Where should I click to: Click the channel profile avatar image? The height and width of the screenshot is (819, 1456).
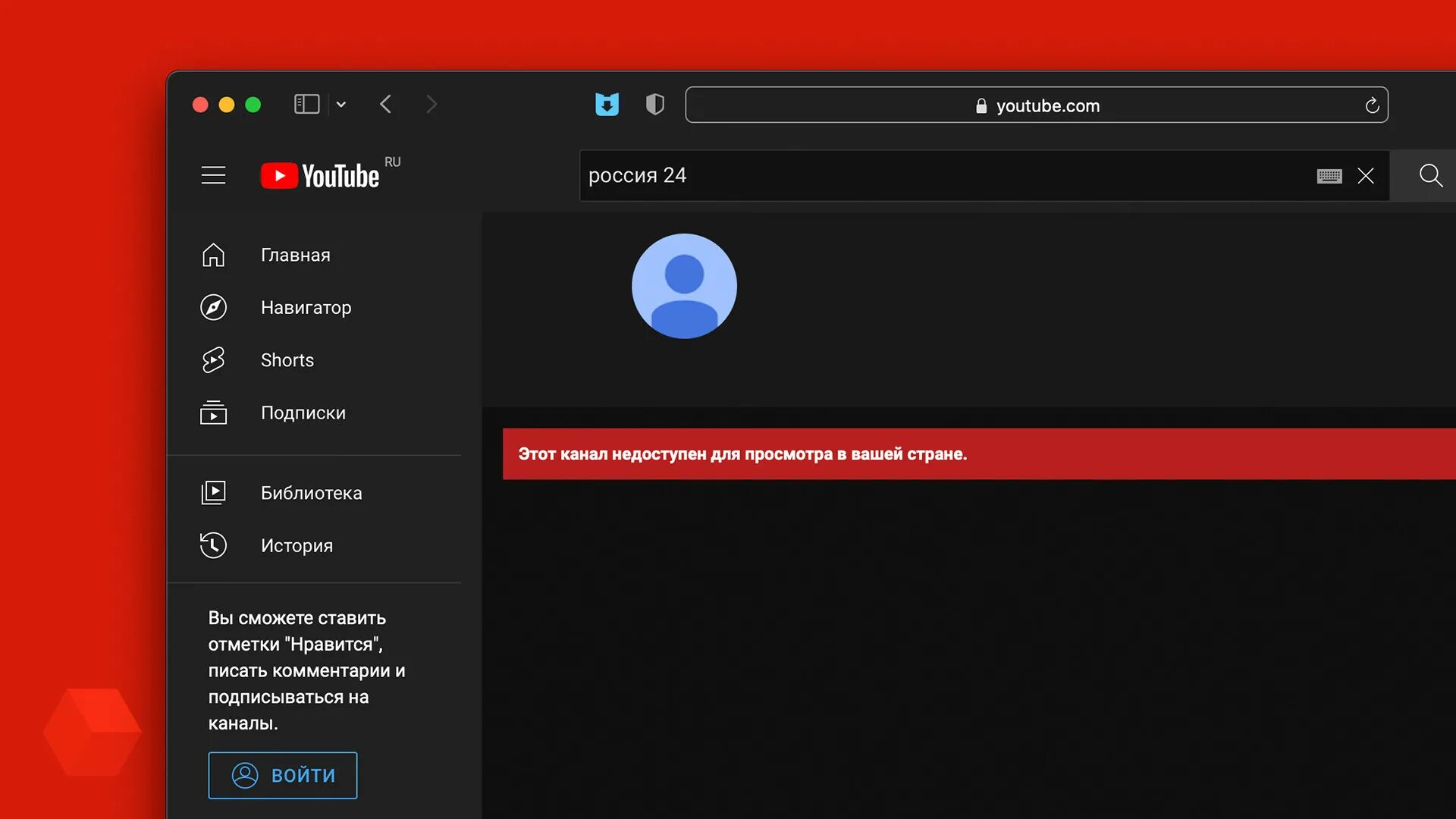tap(685, 287)
